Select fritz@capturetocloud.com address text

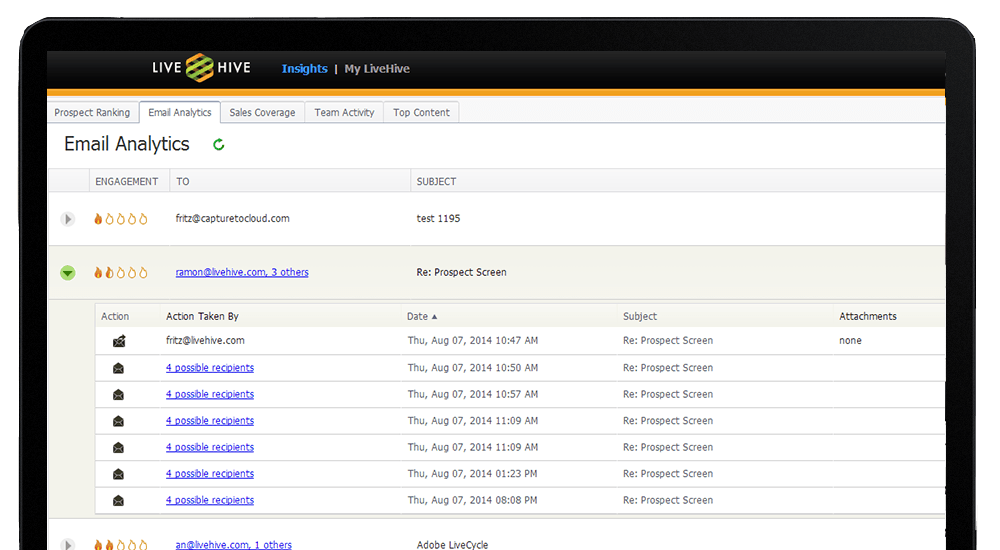coord(232,218)
